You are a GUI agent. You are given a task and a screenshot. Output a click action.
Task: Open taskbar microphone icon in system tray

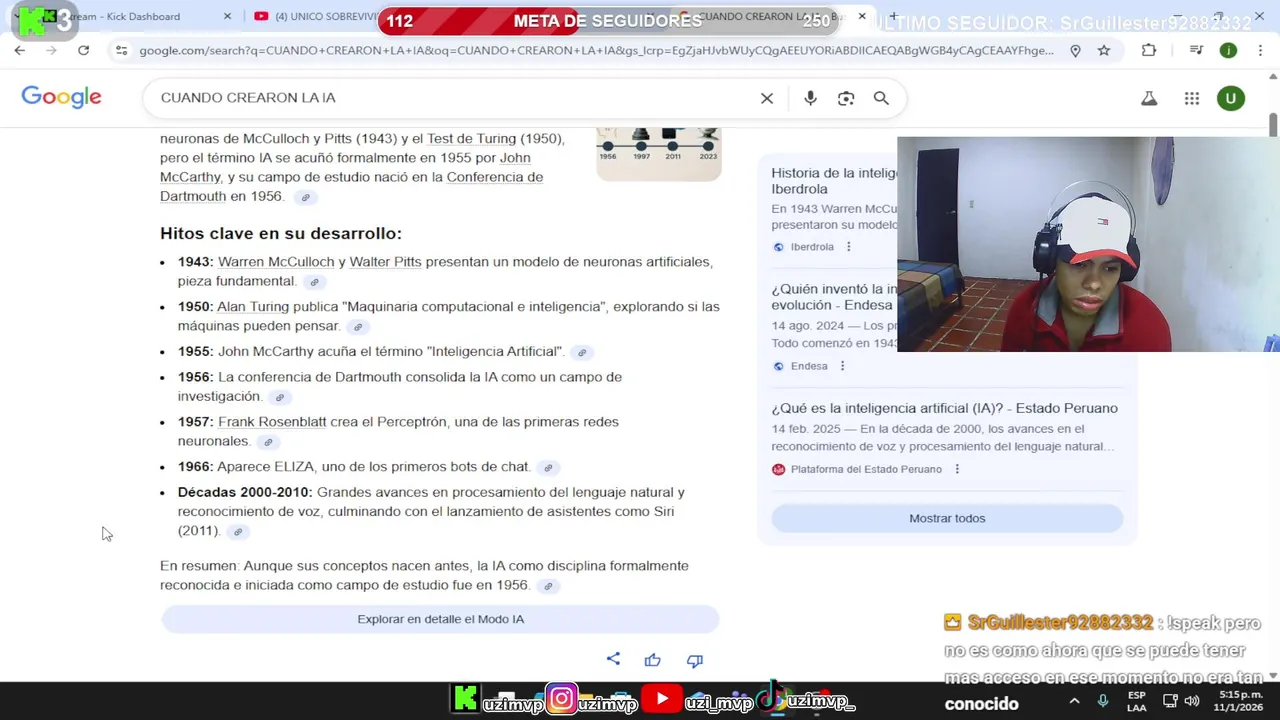[x=1103, y=701]
